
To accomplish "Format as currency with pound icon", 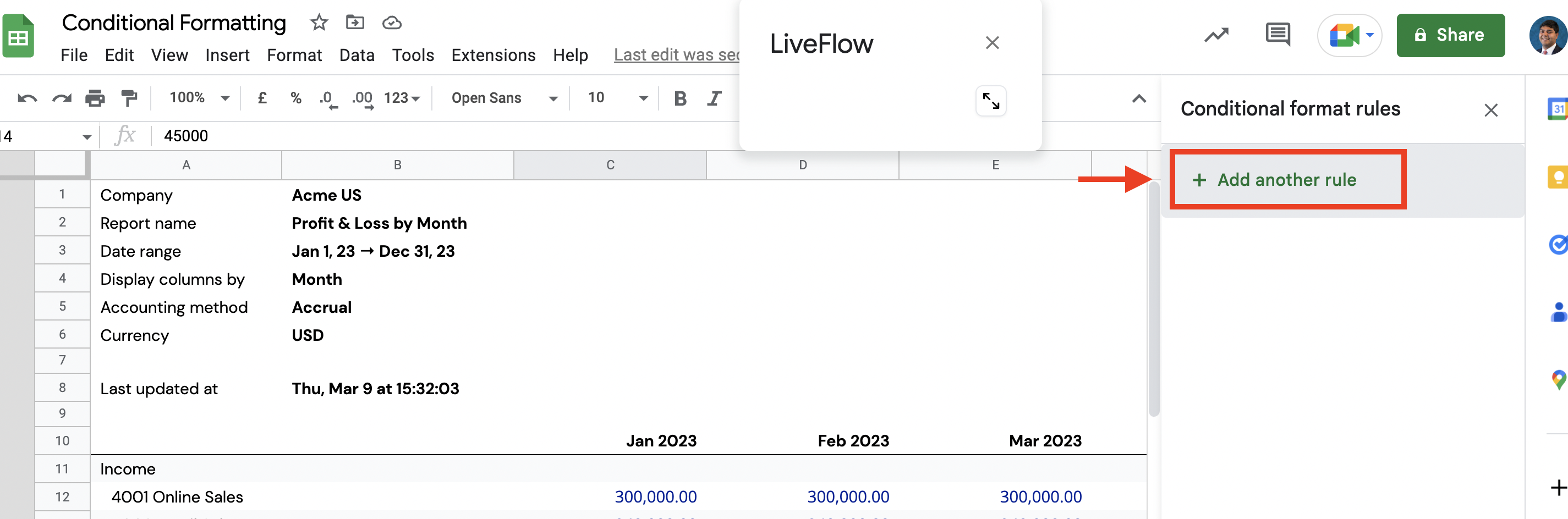I will click(x=262, y=98).
